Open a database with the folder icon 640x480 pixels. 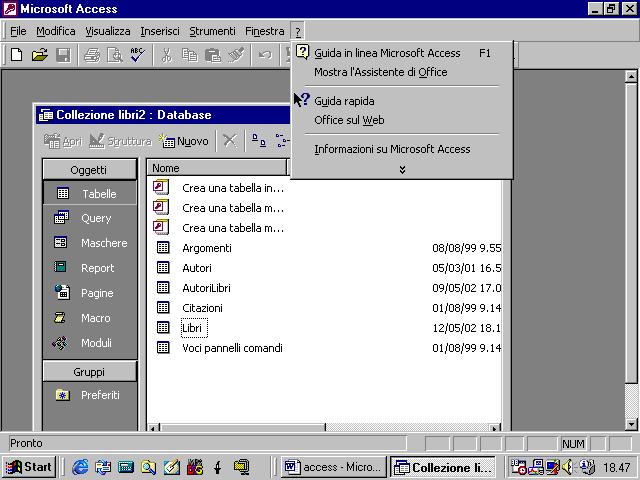click(40, 55)
